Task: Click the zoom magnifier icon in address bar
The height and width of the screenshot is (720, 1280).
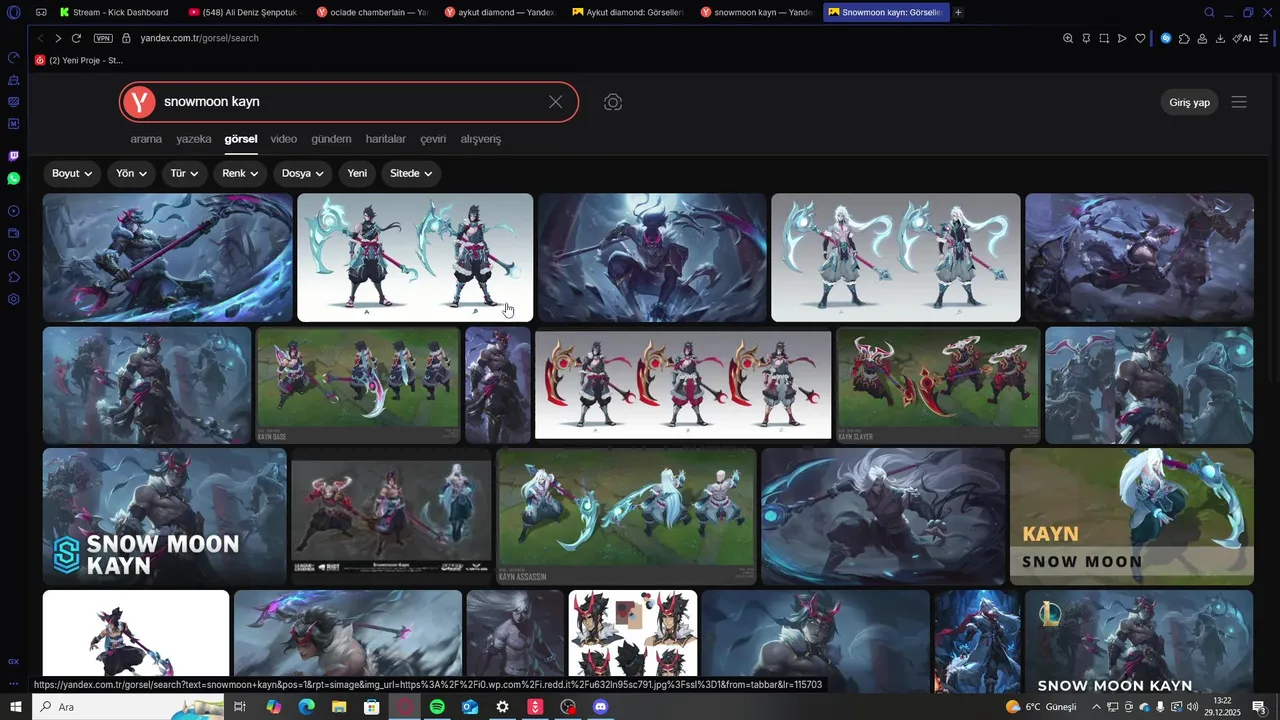Action: click(1068, 38)
